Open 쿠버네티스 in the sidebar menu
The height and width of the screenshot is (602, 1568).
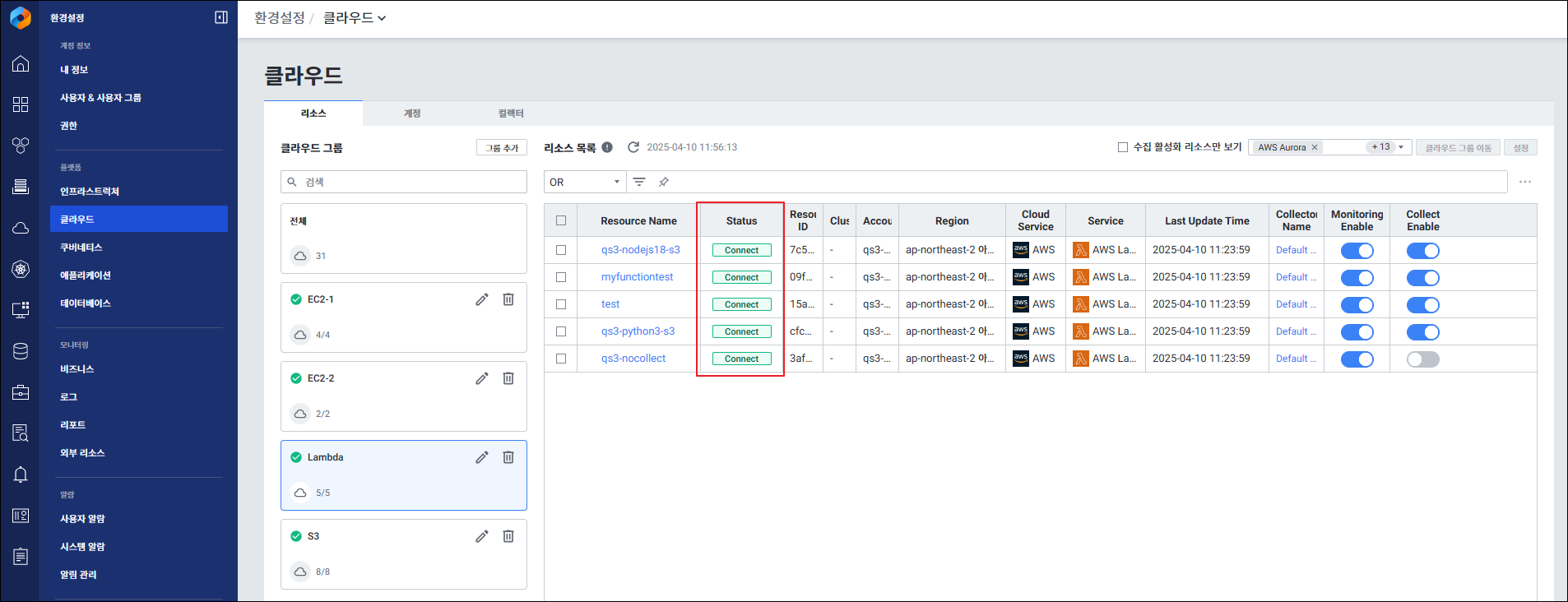(x=81, y=248)
